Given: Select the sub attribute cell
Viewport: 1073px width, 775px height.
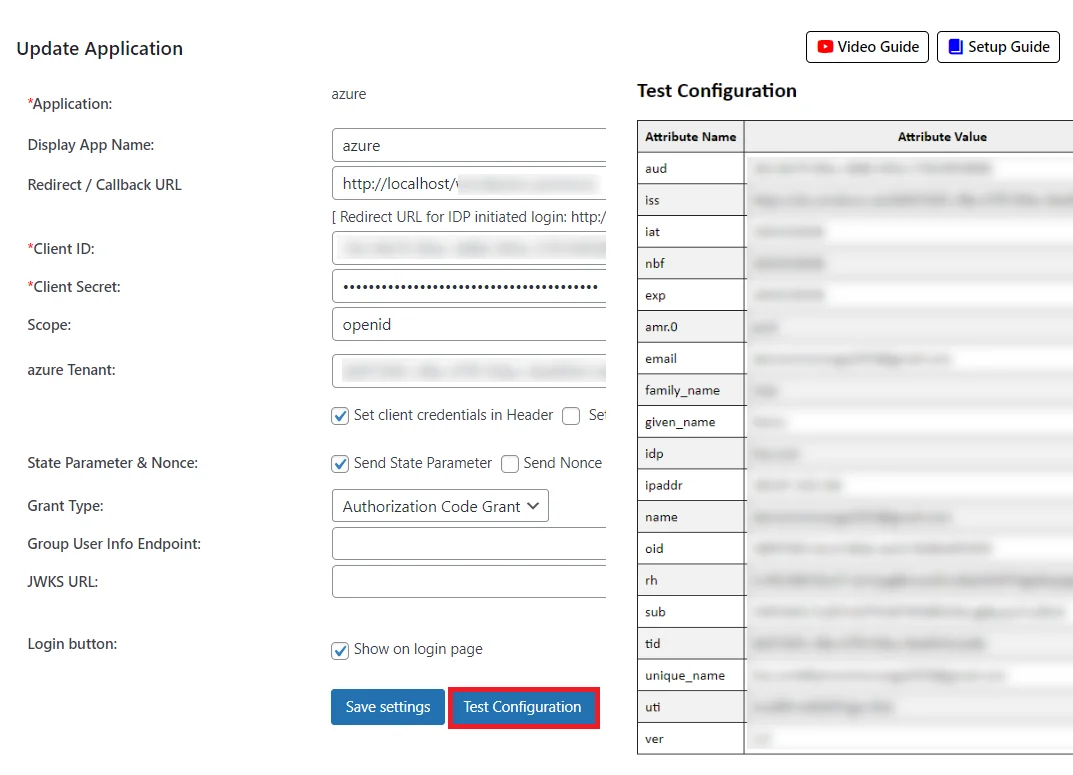Looking at the screenshot, I should pos(690,612).
